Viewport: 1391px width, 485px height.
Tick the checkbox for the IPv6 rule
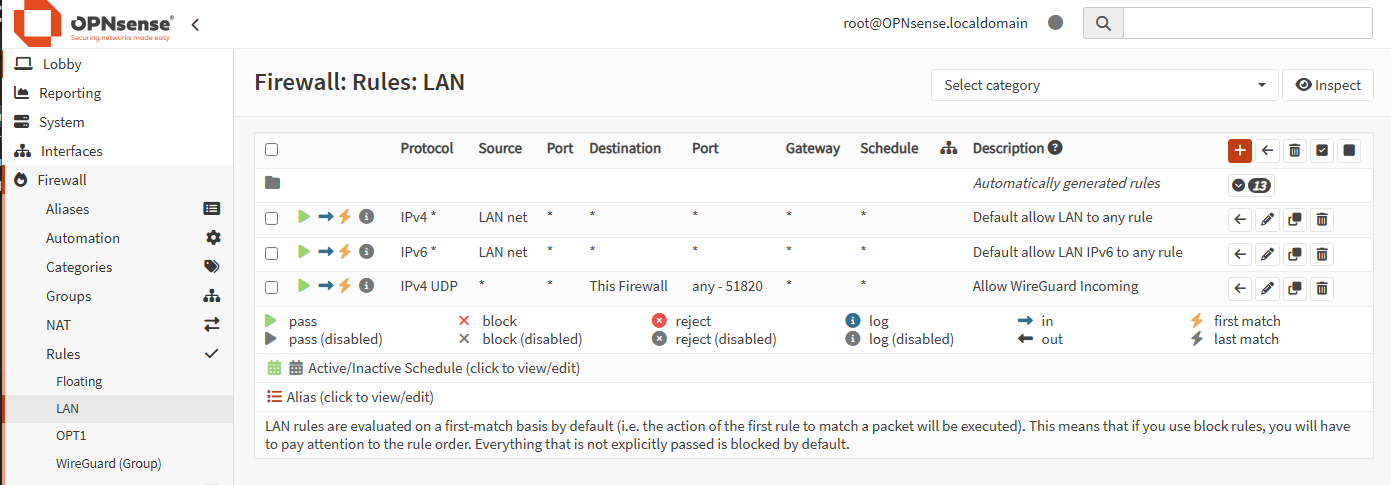pos(272,253)
